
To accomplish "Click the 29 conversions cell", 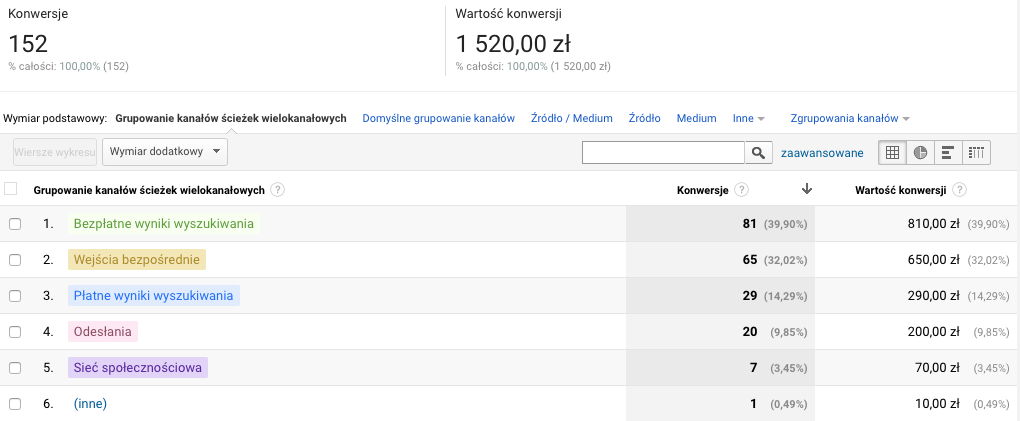I will 749,295.
